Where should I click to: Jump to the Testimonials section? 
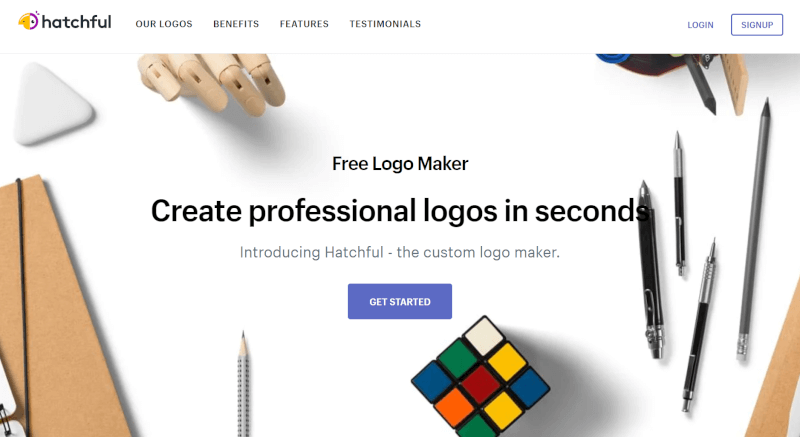[385, 24]
